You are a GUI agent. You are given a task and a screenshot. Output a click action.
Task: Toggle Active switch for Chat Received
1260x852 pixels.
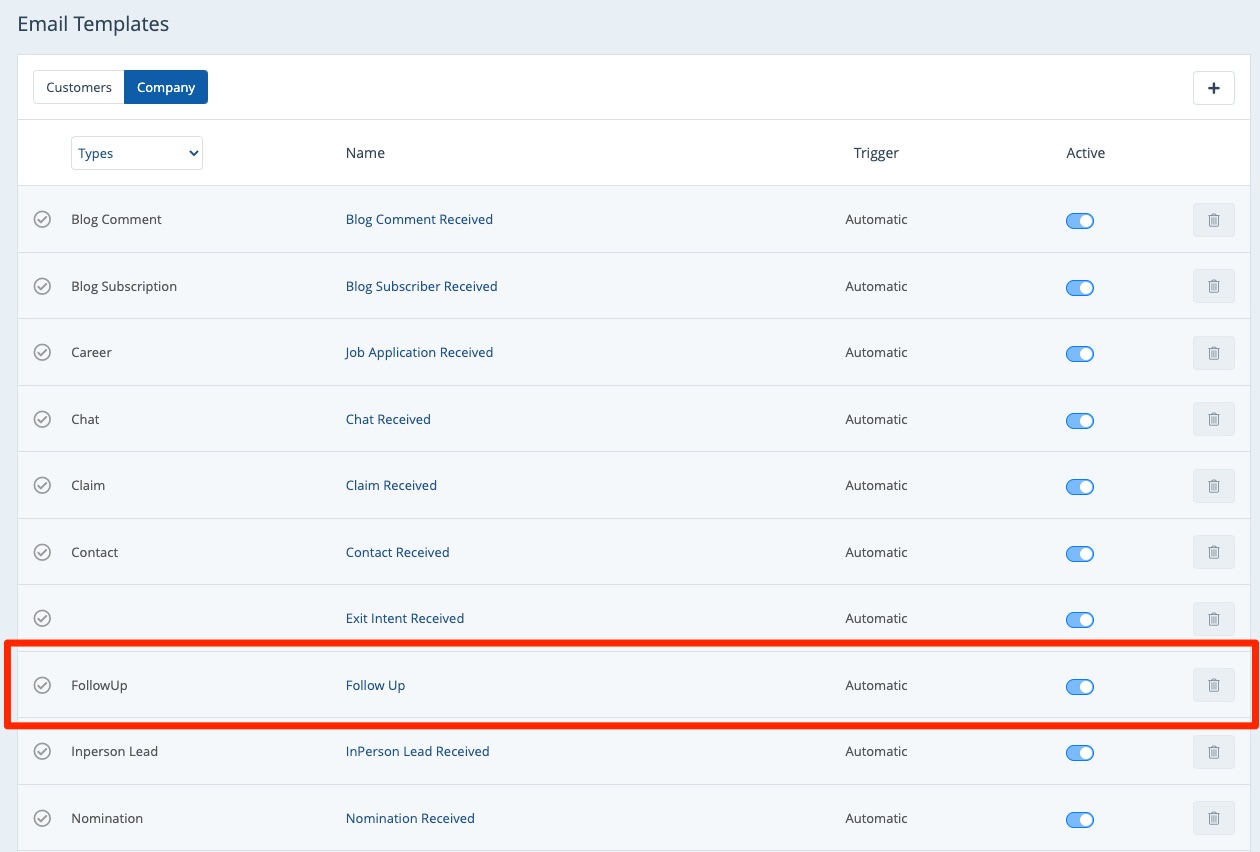click(x=1080, y=421)
